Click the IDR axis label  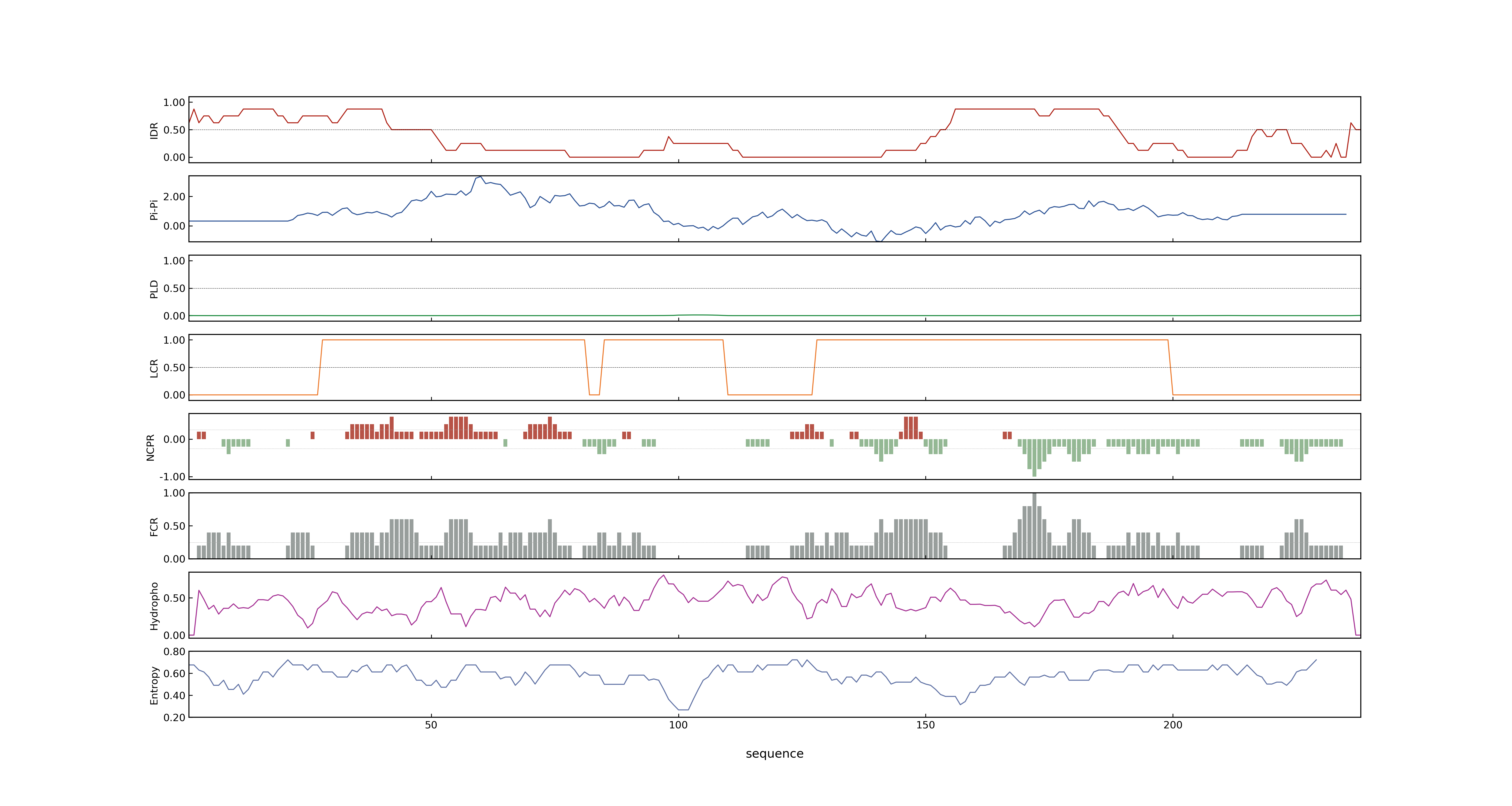pos(154,130)
